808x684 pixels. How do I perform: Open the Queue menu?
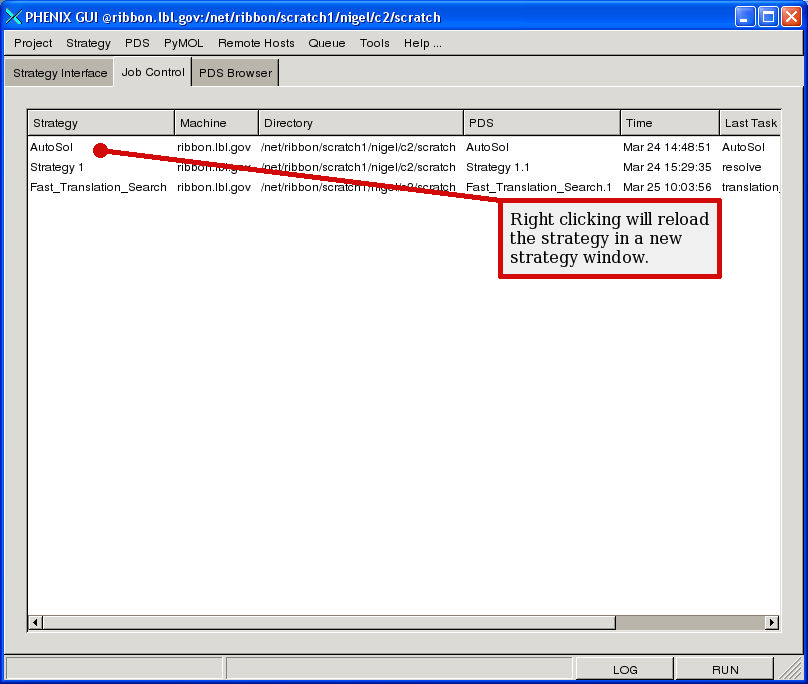point(326,43)
